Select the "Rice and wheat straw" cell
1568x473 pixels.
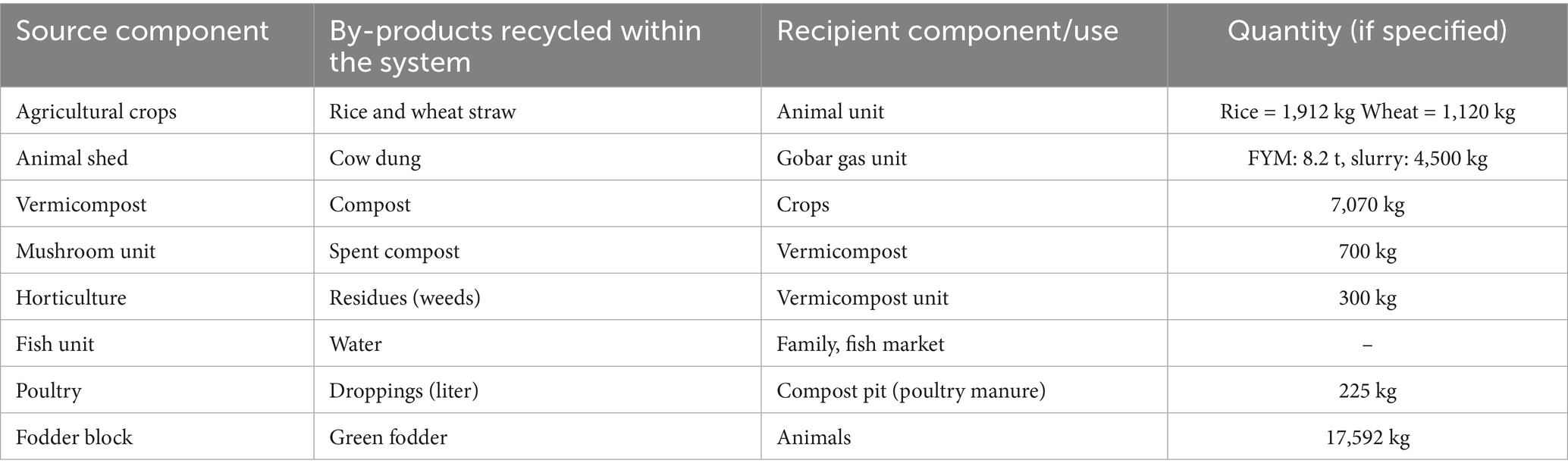pos(422,111)
